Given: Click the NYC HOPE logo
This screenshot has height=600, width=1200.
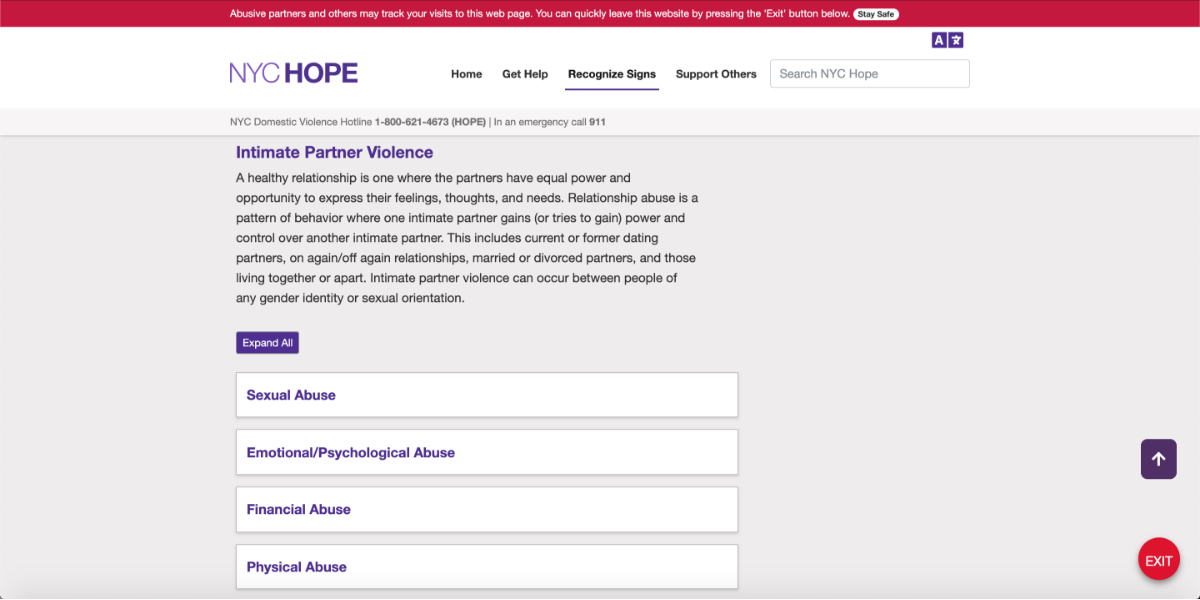Looking at the screenshot, I should [x=294, y=72].
